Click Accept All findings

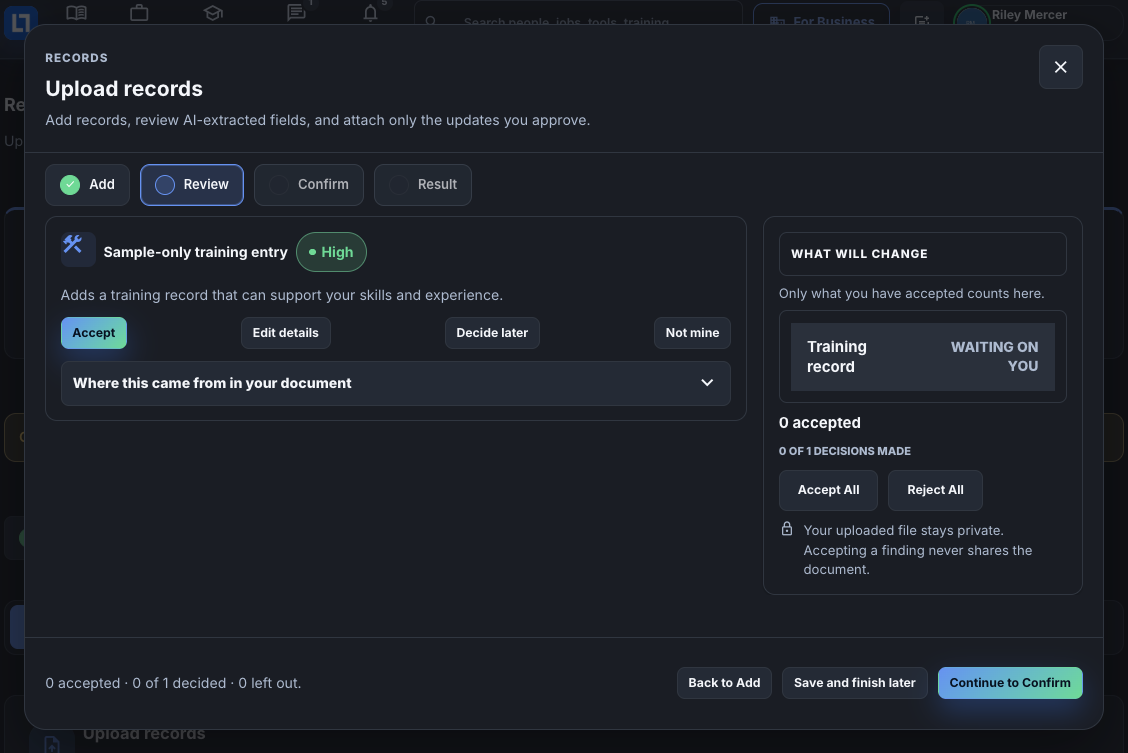click(x=828, y=490)
